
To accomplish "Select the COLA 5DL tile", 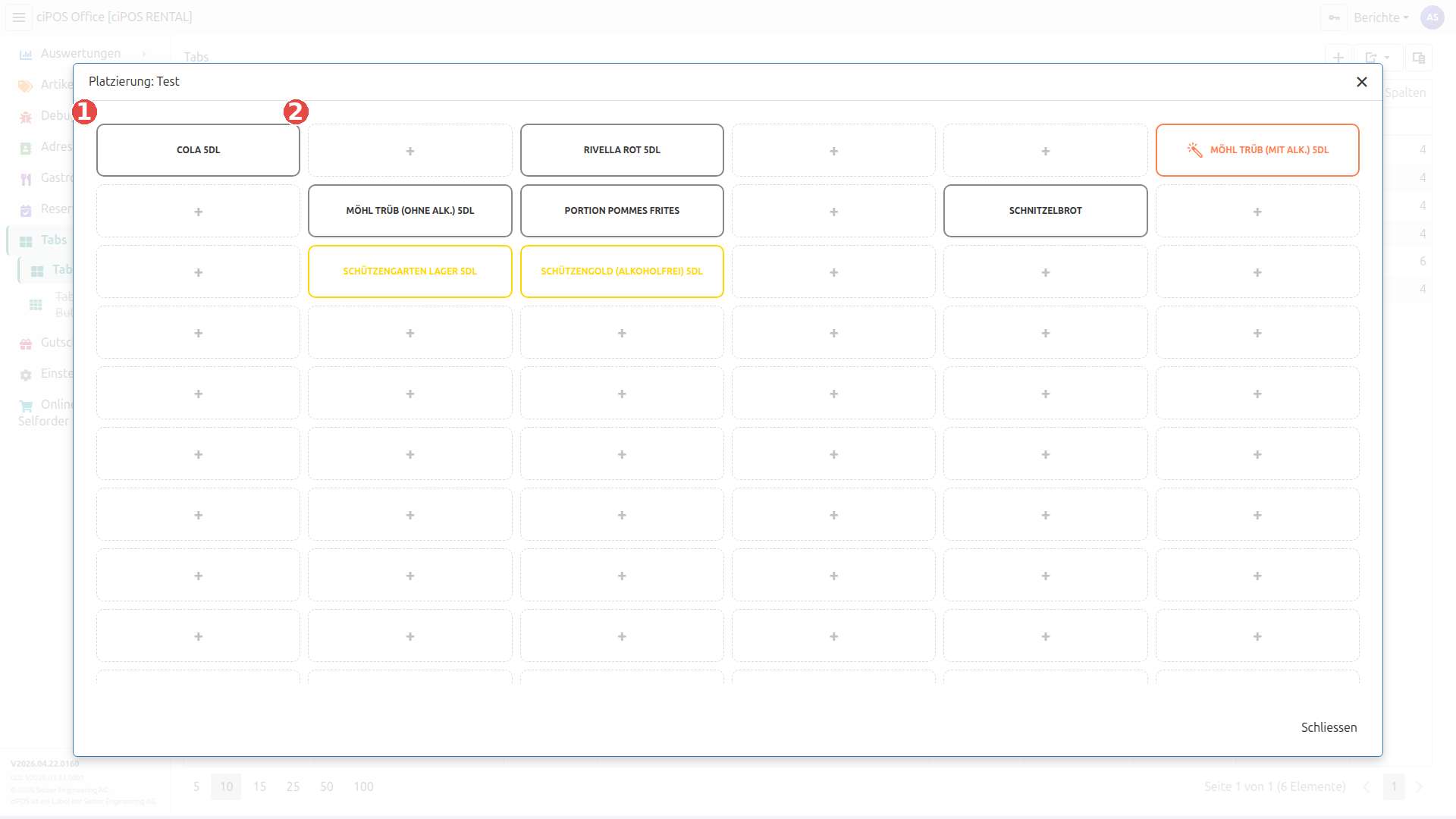I will [x=198, y=150].
